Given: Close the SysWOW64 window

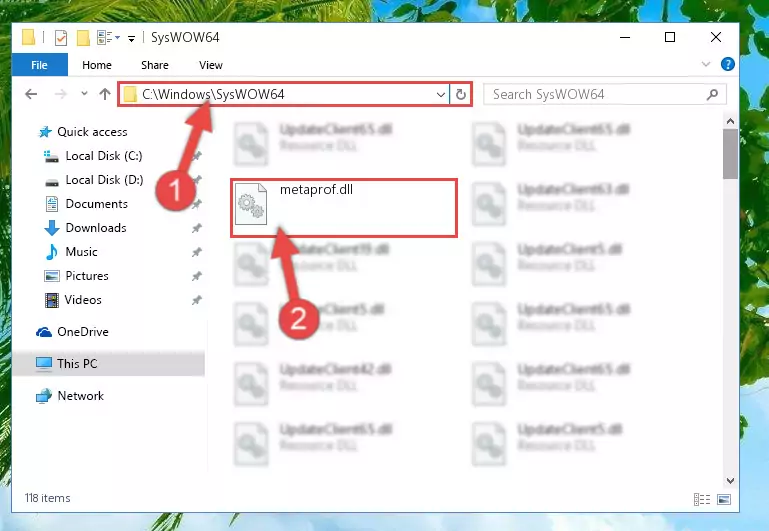Looking at the screenshot, I should click(716, 37).
